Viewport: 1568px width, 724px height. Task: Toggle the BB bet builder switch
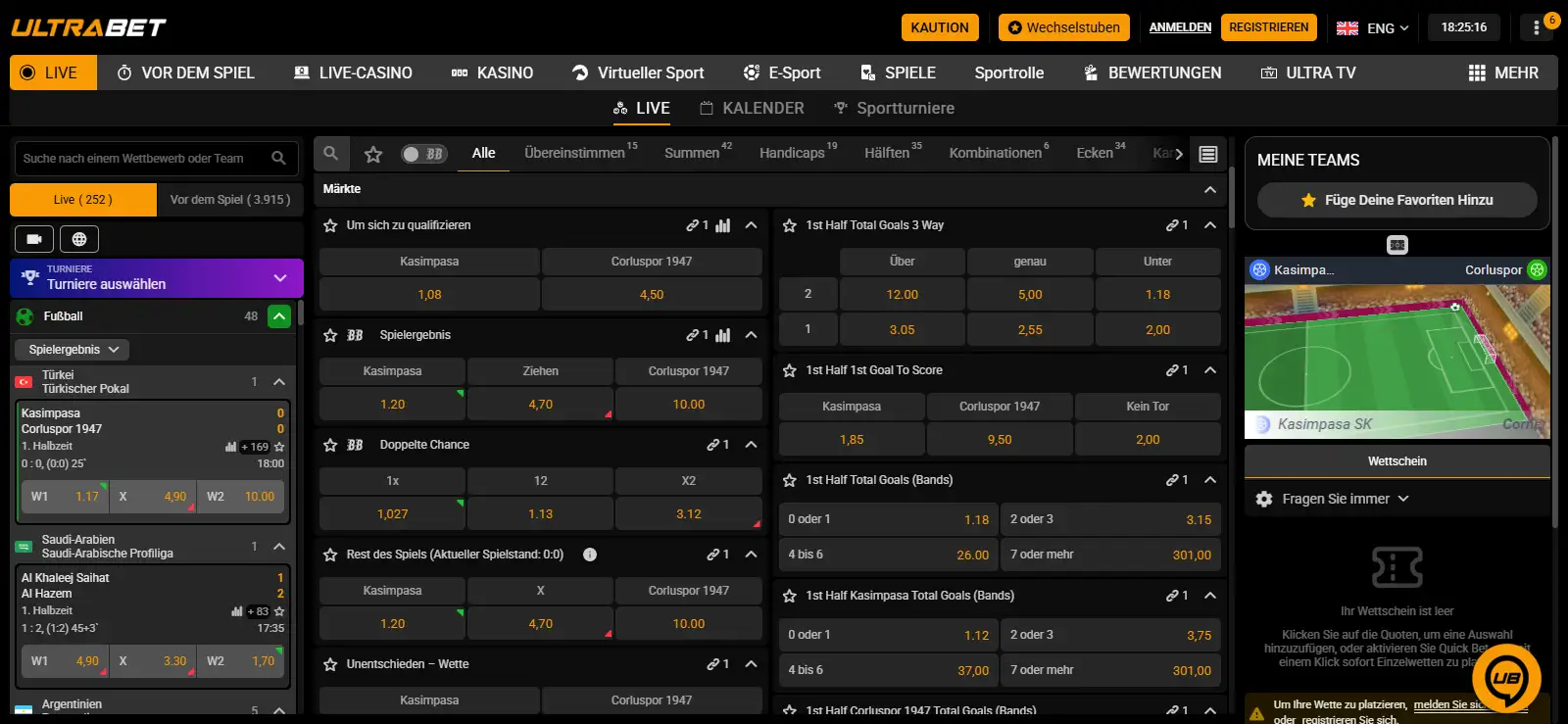pos(423,154)
